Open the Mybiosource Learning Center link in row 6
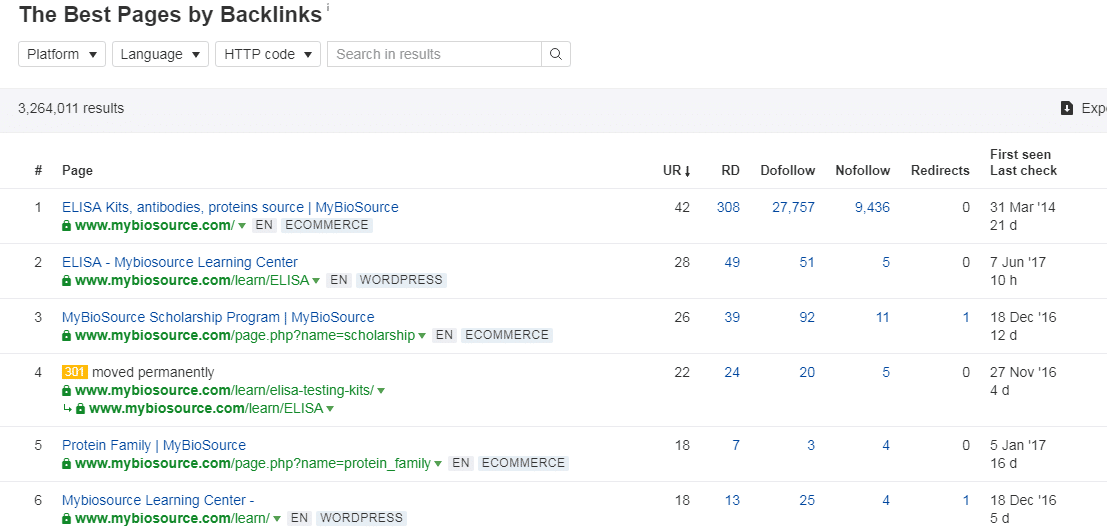The height and width of the screenshot is (532, 1107). pyautogui.click(x=158, y=500)
